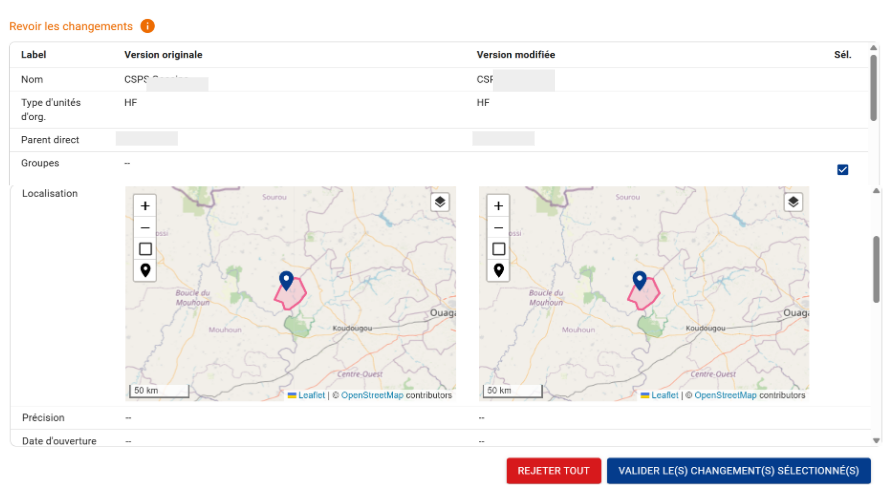Click the orange info icon beside Revoir les changements
The image size is (892, 493).
point(147,26)
